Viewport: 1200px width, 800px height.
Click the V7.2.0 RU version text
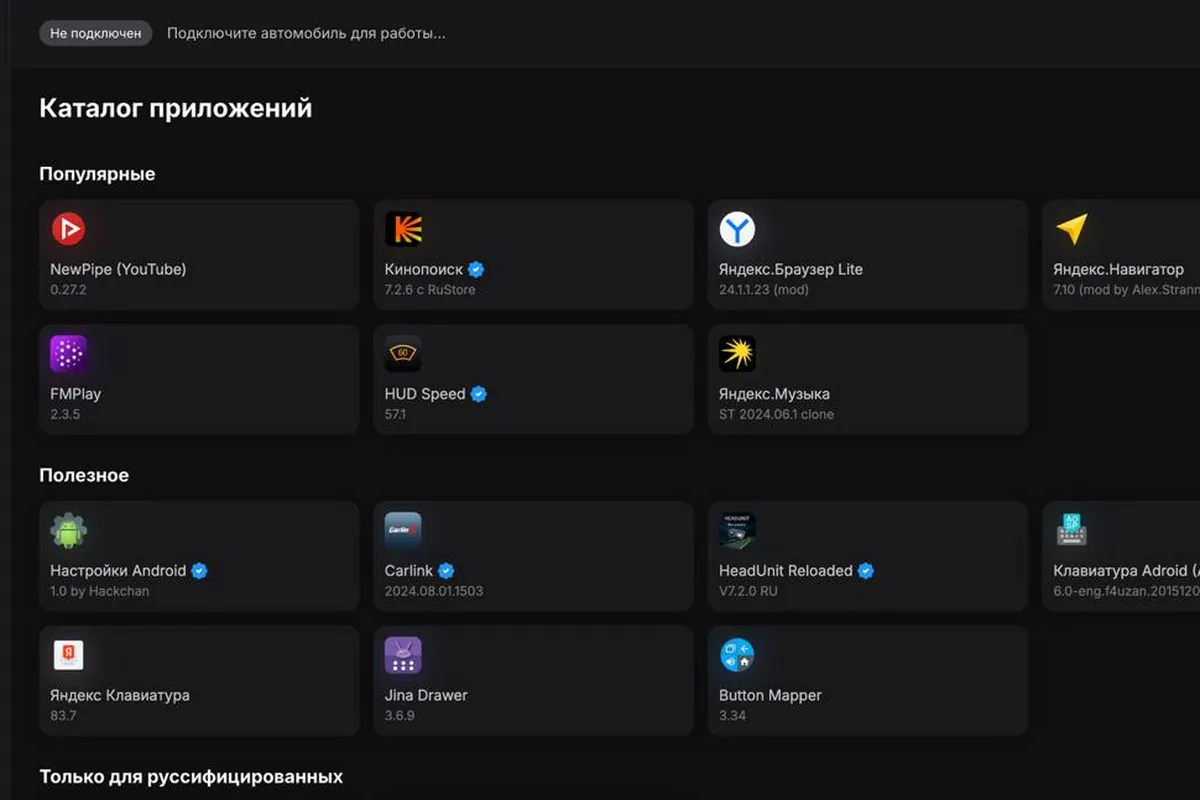pos(748,591)
